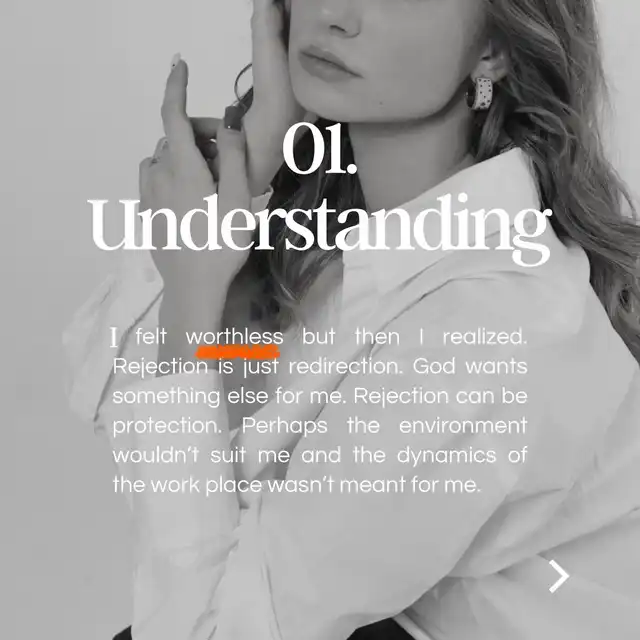Screen dimensions: 640x640
Task: Select the "Understanding" title text
Action: [320, 229]
